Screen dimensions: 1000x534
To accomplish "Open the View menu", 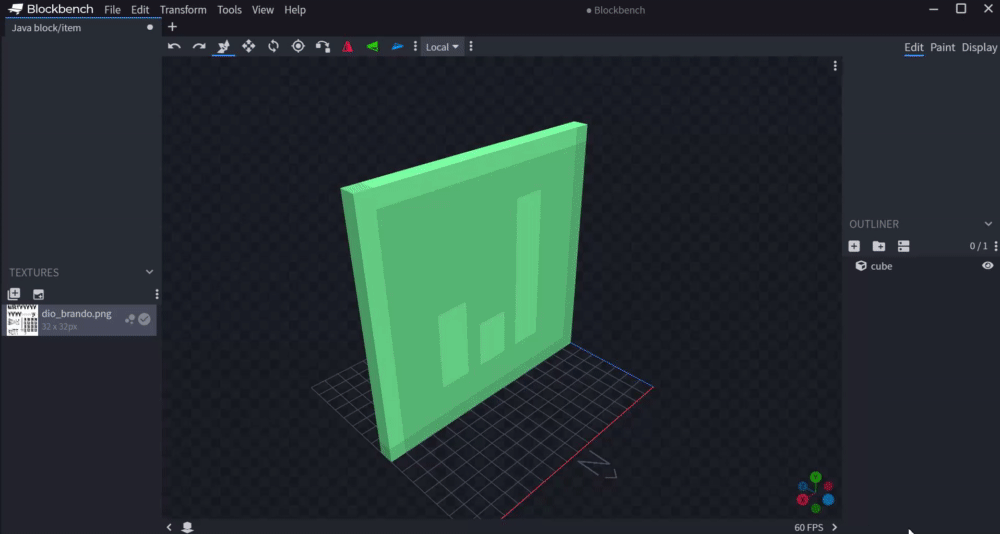I will [x=263, y=10].
